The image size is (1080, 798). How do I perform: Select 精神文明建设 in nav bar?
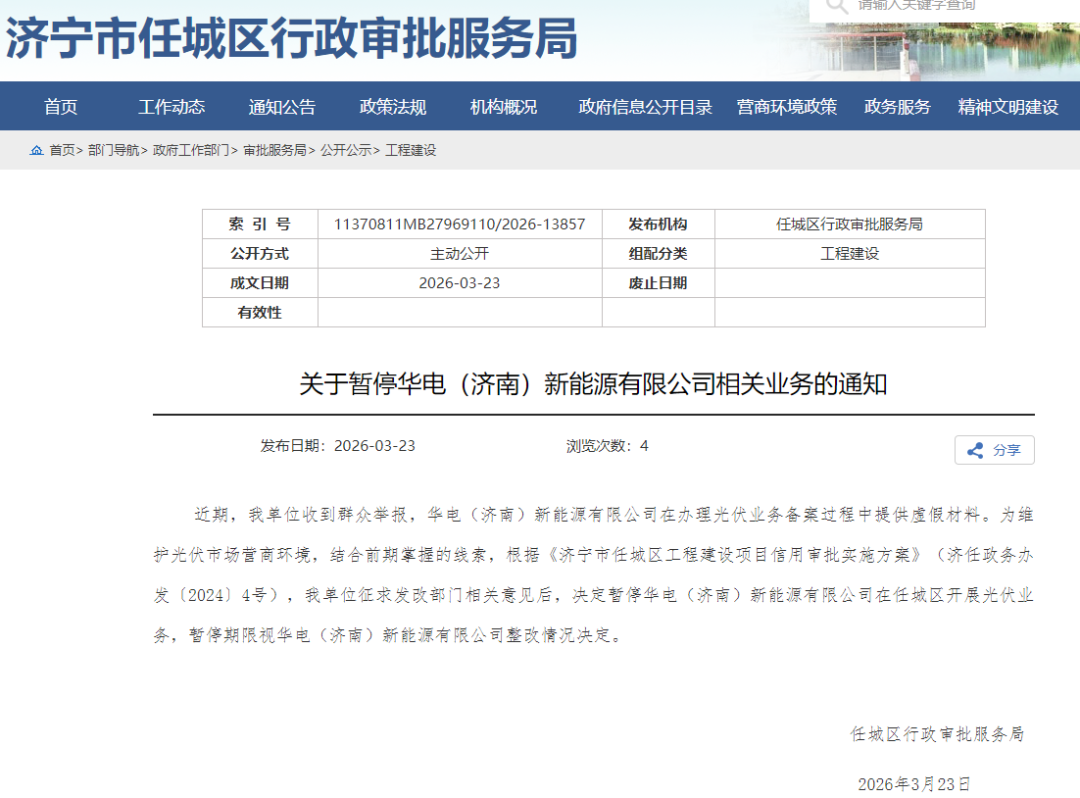[x=1008, y=107]
